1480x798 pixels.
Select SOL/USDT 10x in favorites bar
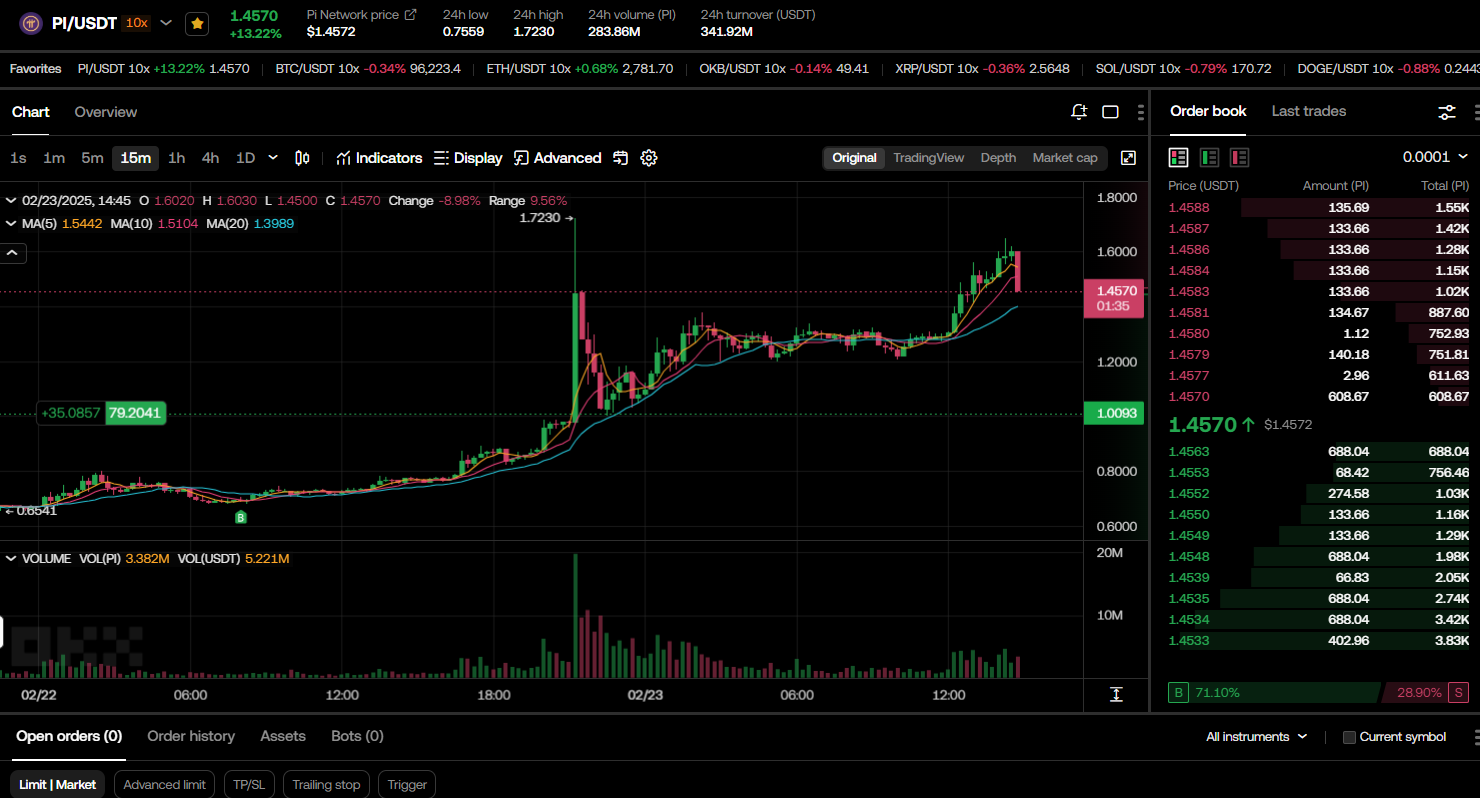coord(1183,69)
